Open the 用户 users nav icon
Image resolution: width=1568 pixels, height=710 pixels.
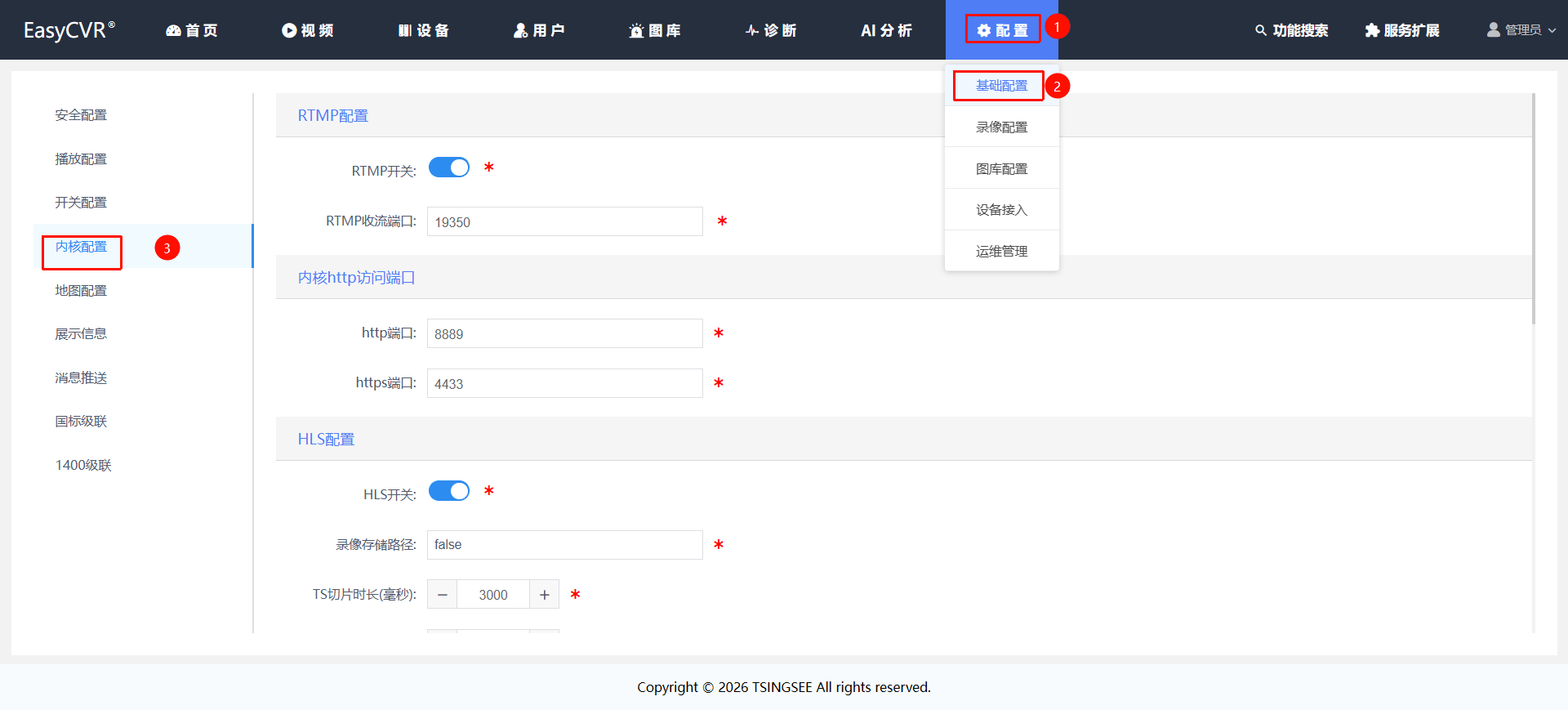520,30
